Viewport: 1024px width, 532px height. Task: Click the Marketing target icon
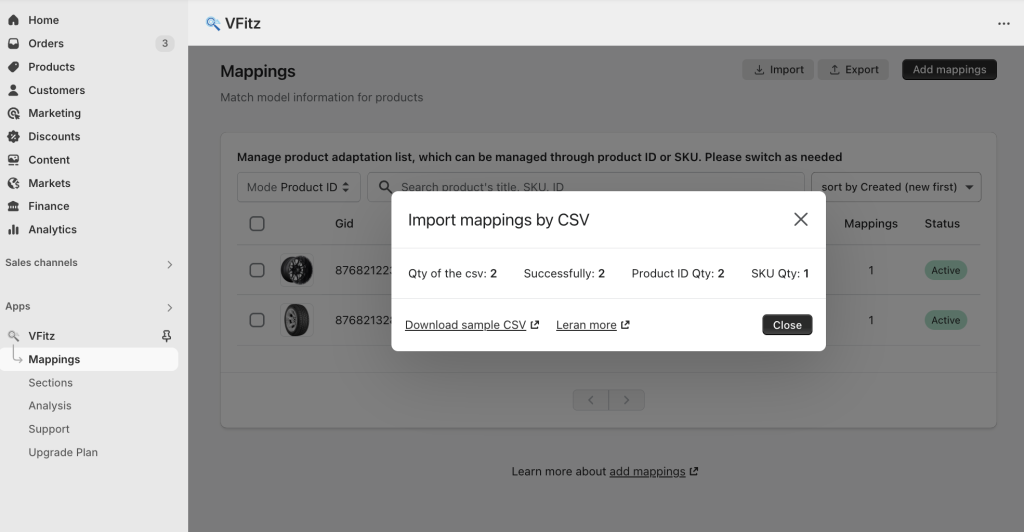[13, 114]
